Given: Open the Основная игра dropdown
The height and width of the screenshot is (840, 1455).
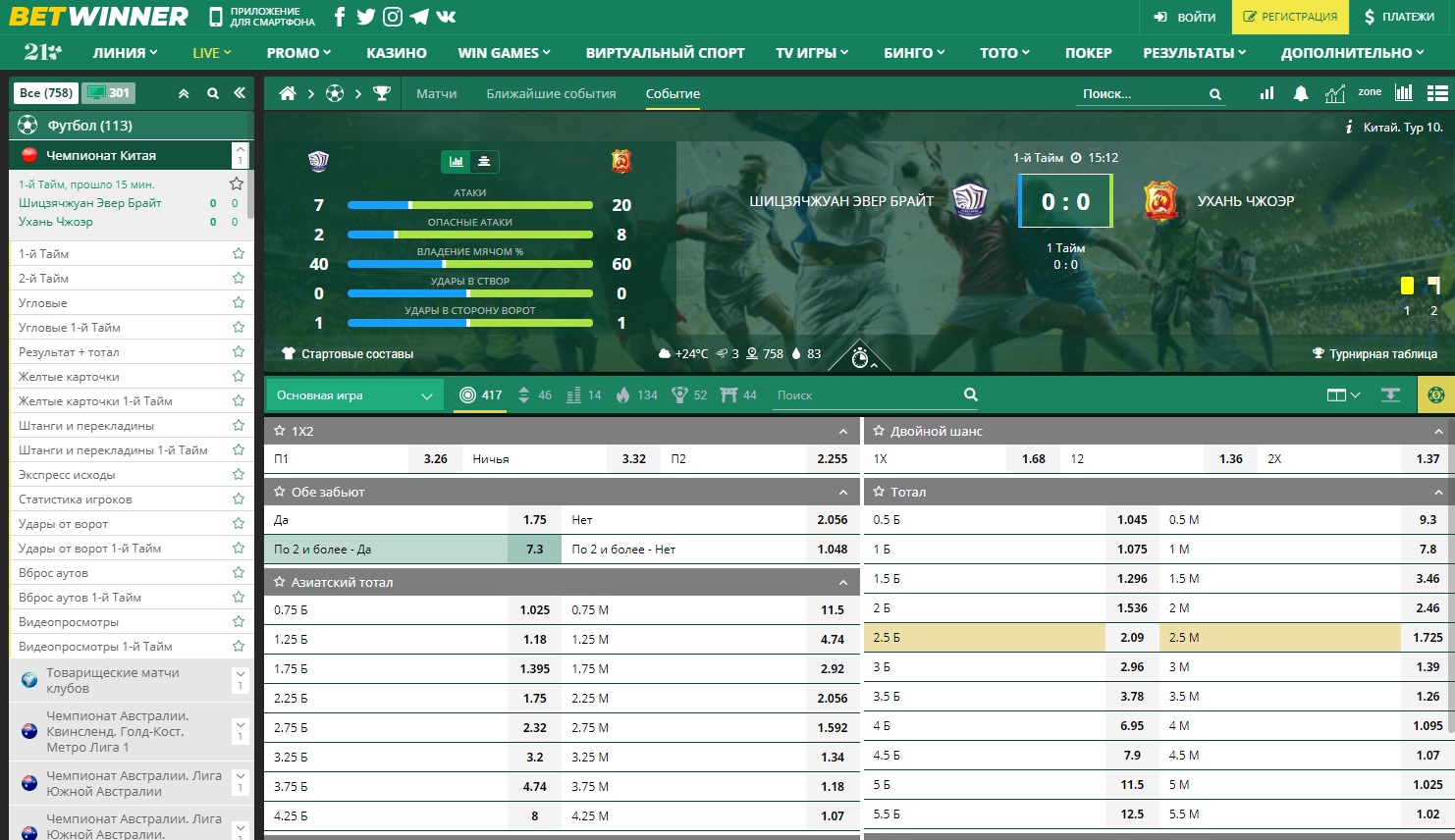Looking at the screenshot, I should pos(354,394).
